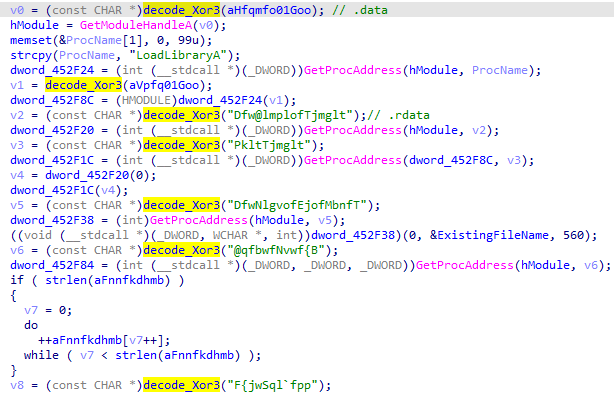
Task: Click string "Dfw@lmplofTjmglt"
Action: pyautogui.click(x=293, y=115)
